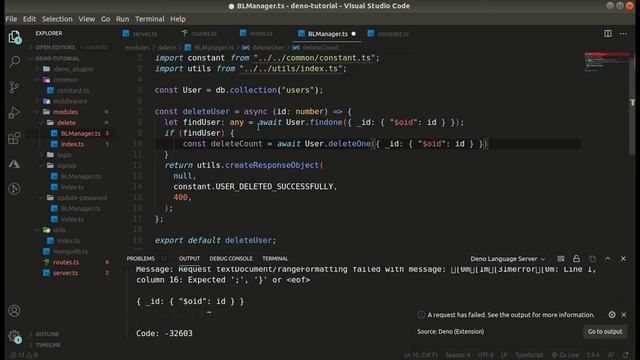Open constant.ts under common folder
640x360 pixels.
point(73,91)
